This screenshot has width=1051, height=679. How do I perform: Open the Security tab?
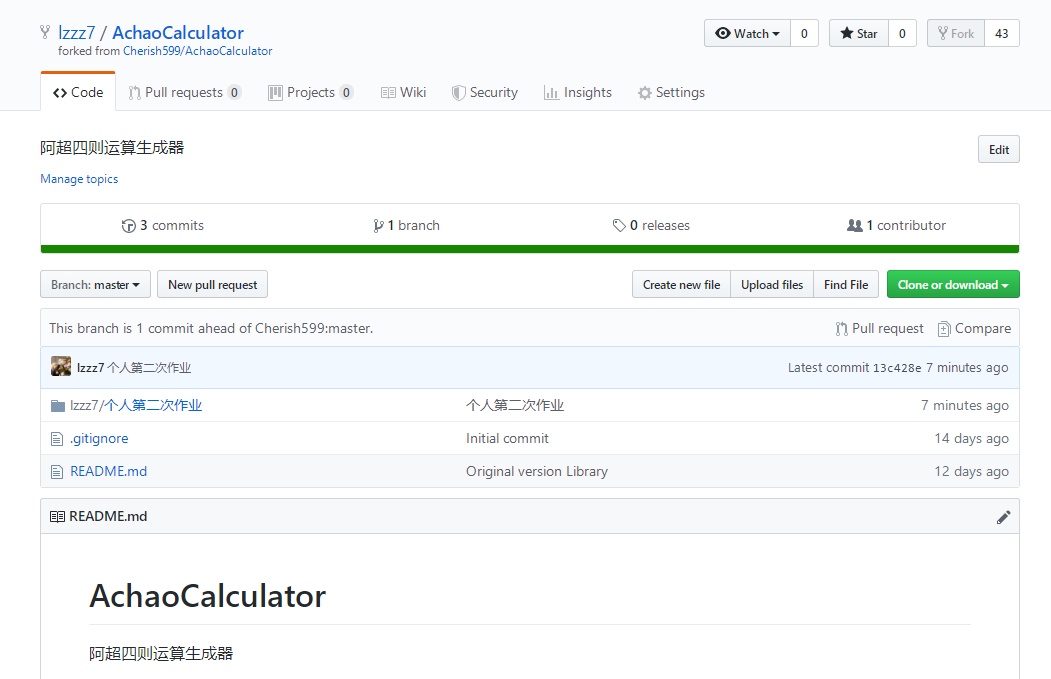coord(485,92)
